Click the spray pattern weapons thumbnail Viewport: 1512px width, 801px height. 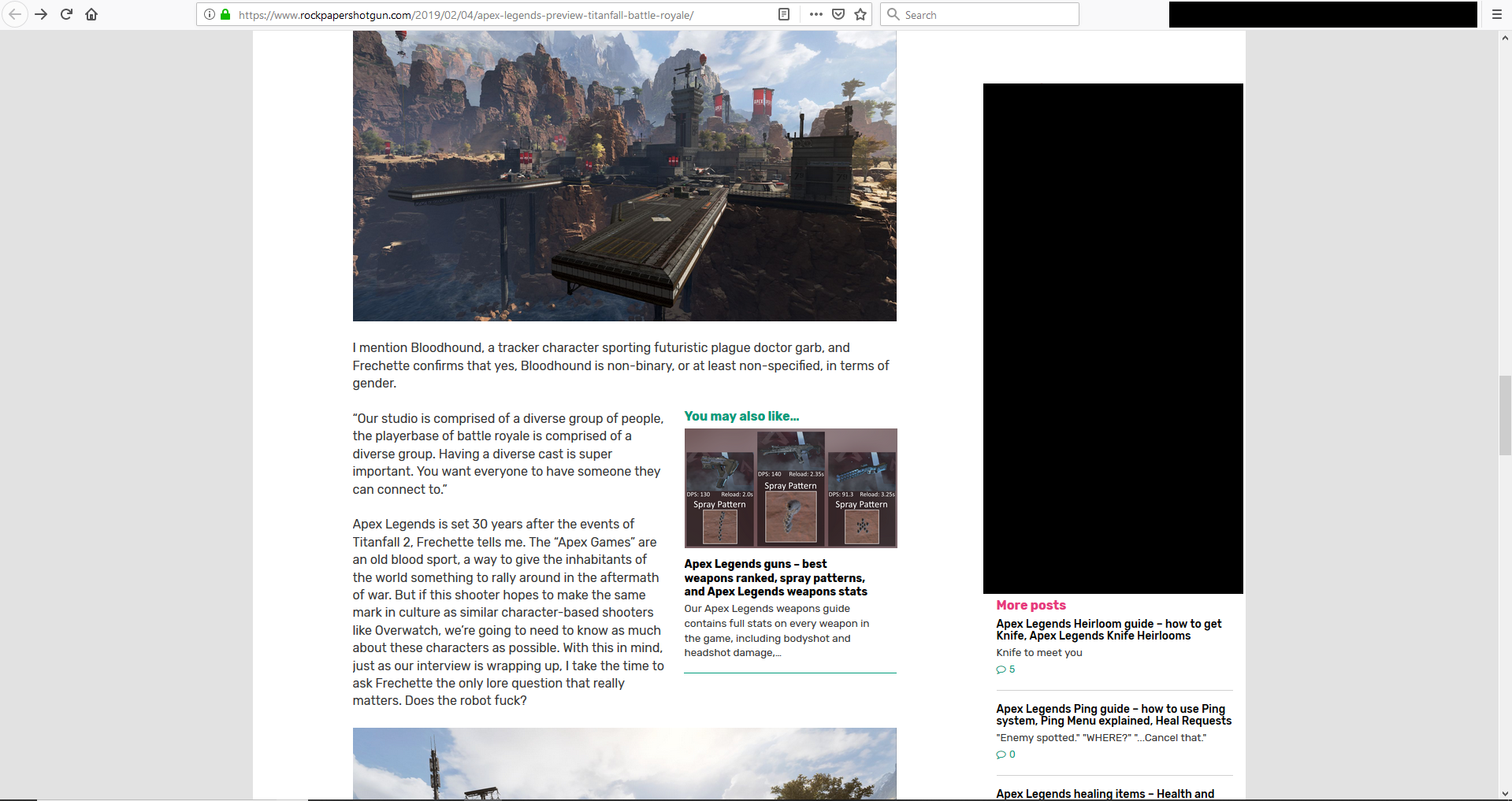tap(790, 488)
